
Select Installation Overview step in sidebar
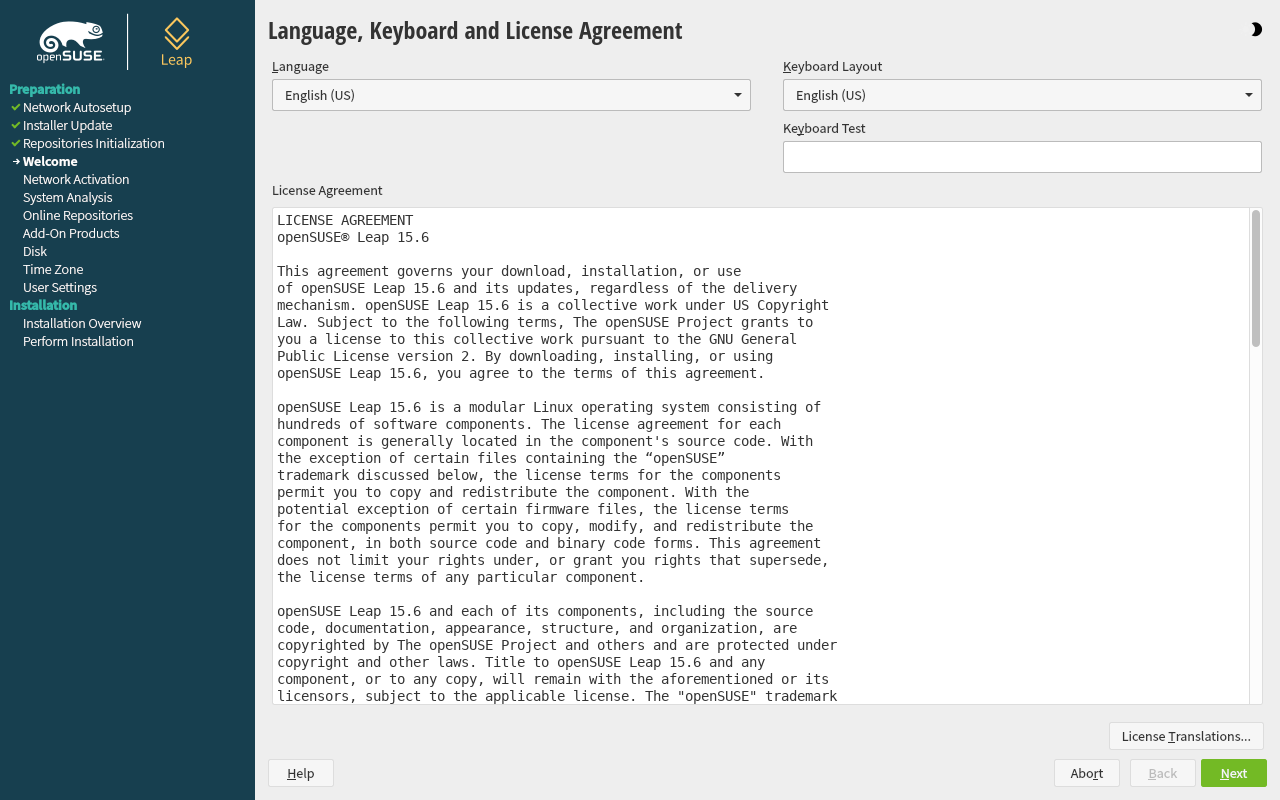(82, 323)
